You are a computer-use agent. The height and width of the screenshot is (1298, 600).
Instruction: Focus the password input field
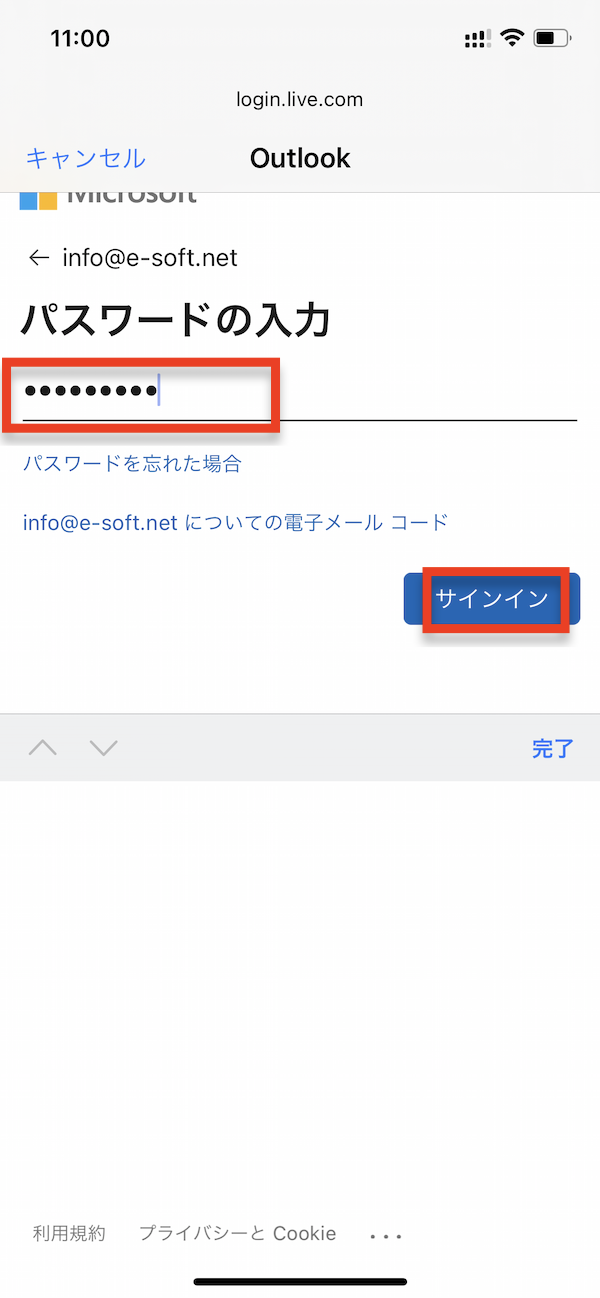pos(300,392)
